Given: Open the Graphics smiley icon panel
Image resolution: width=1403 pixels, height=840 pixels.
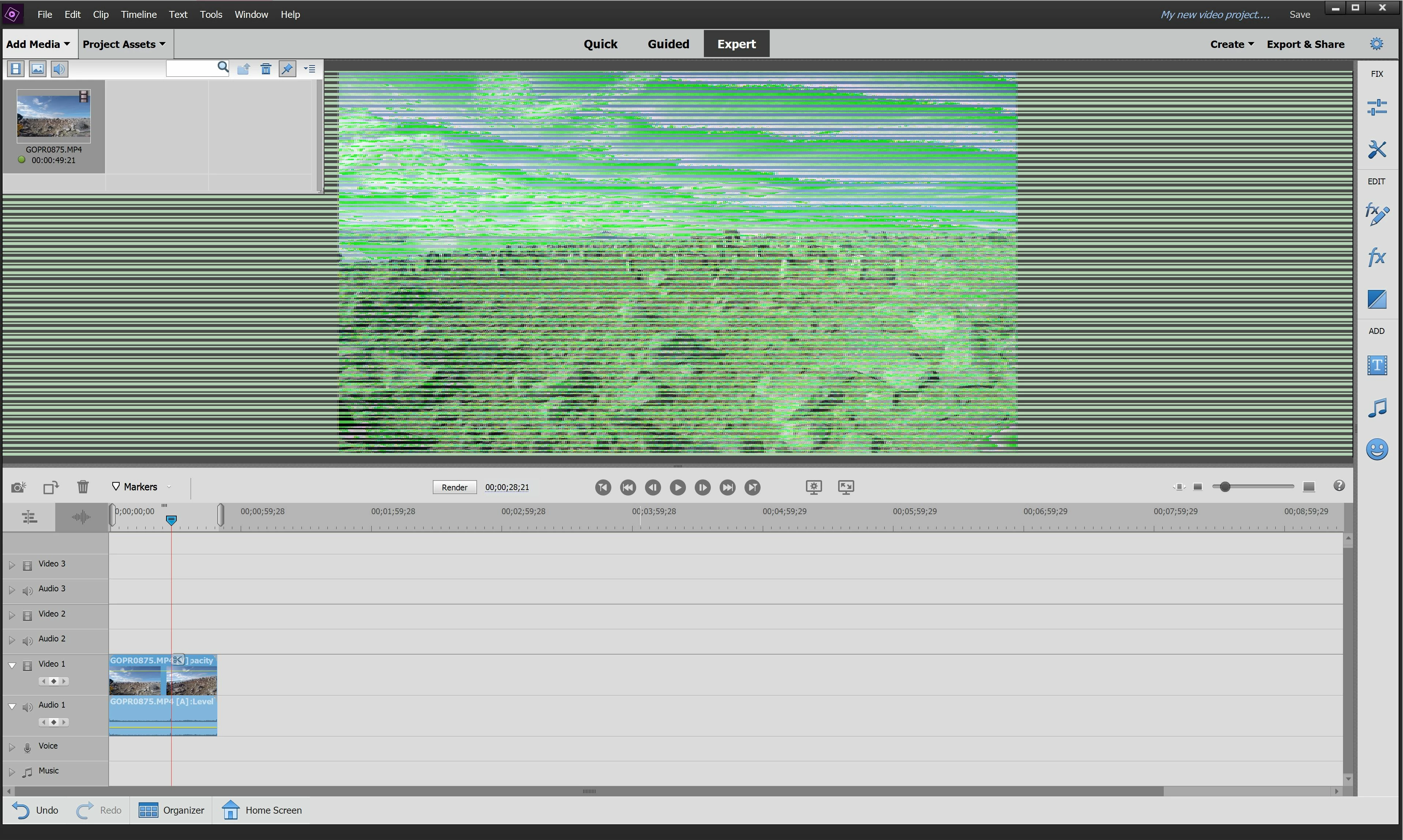Looking at the screenshot, I should (x=1376, y=450).
